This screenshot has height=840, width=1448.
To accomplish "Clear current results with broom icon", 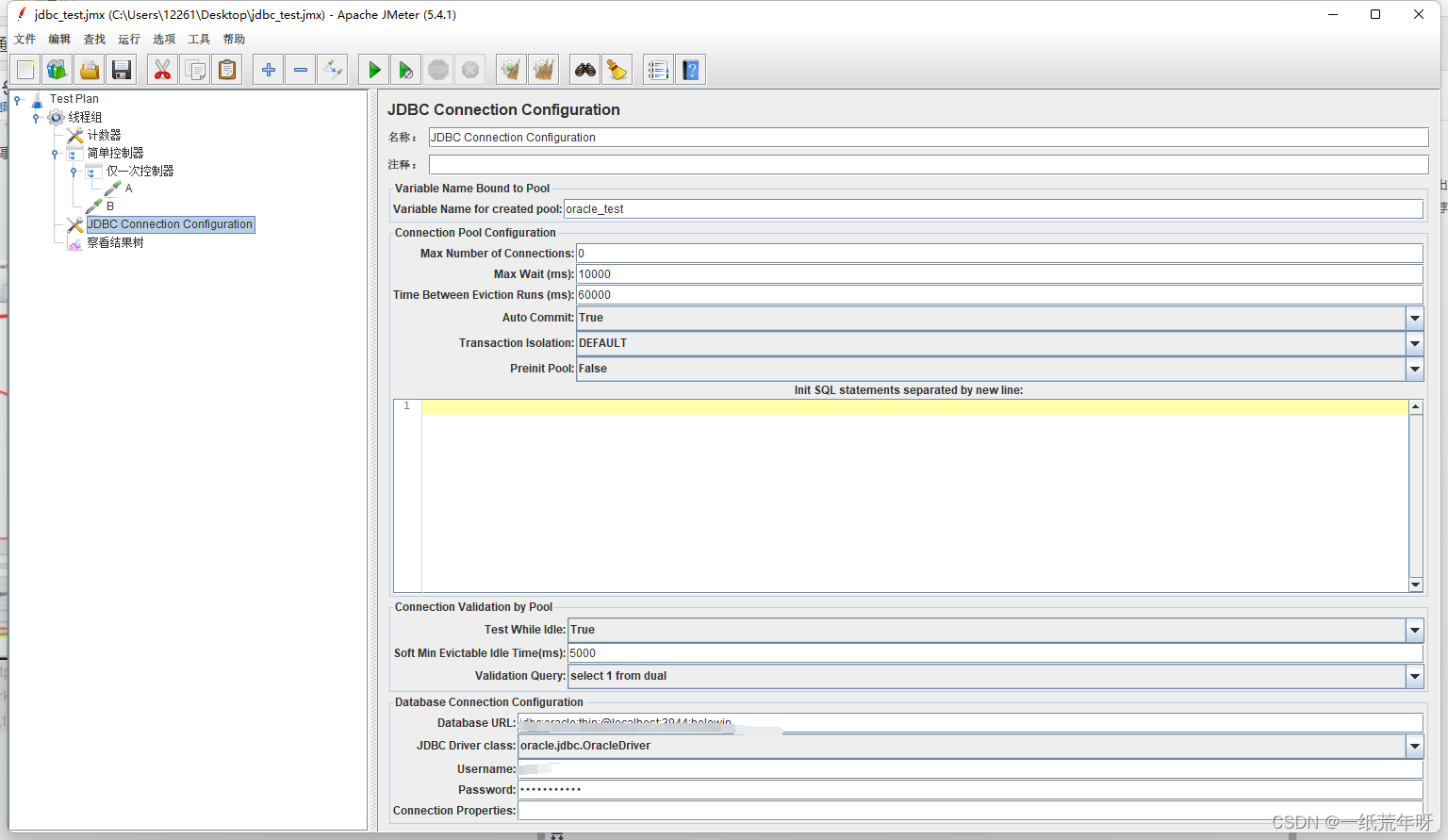I will 512,70.
